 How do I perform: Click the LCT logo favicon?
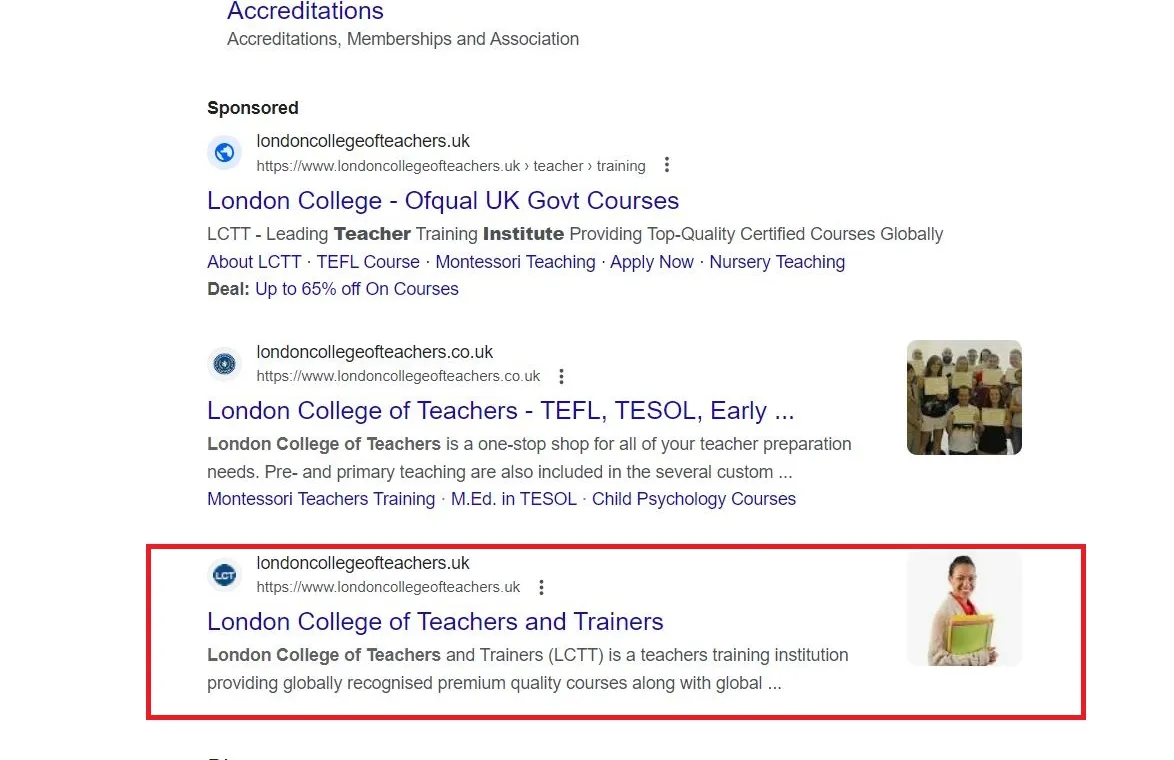(x=225, y=575)
